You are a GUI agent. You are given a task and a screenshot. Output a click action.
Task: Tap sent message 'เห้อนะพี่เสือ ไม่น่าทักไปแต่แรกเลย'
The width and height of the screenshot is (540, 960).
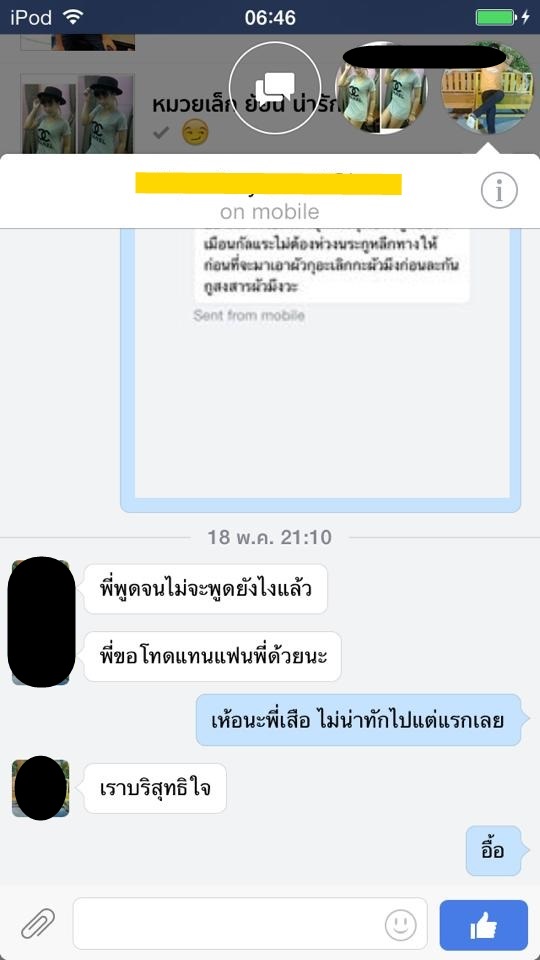359,720
